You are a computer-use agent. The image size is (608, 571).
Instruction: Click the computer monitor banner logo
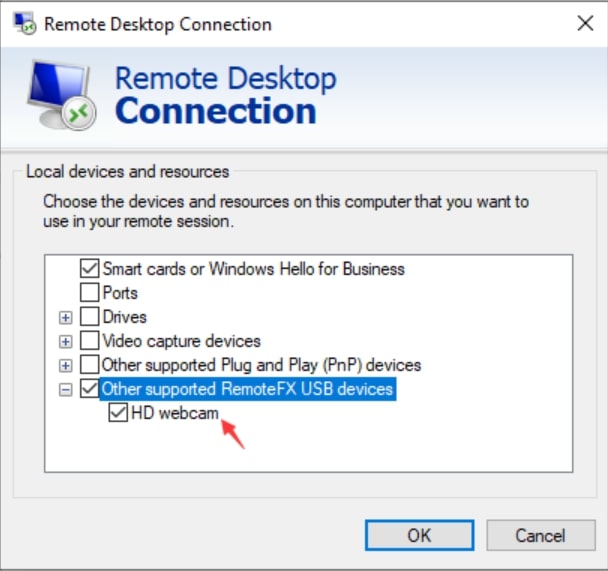61,95
